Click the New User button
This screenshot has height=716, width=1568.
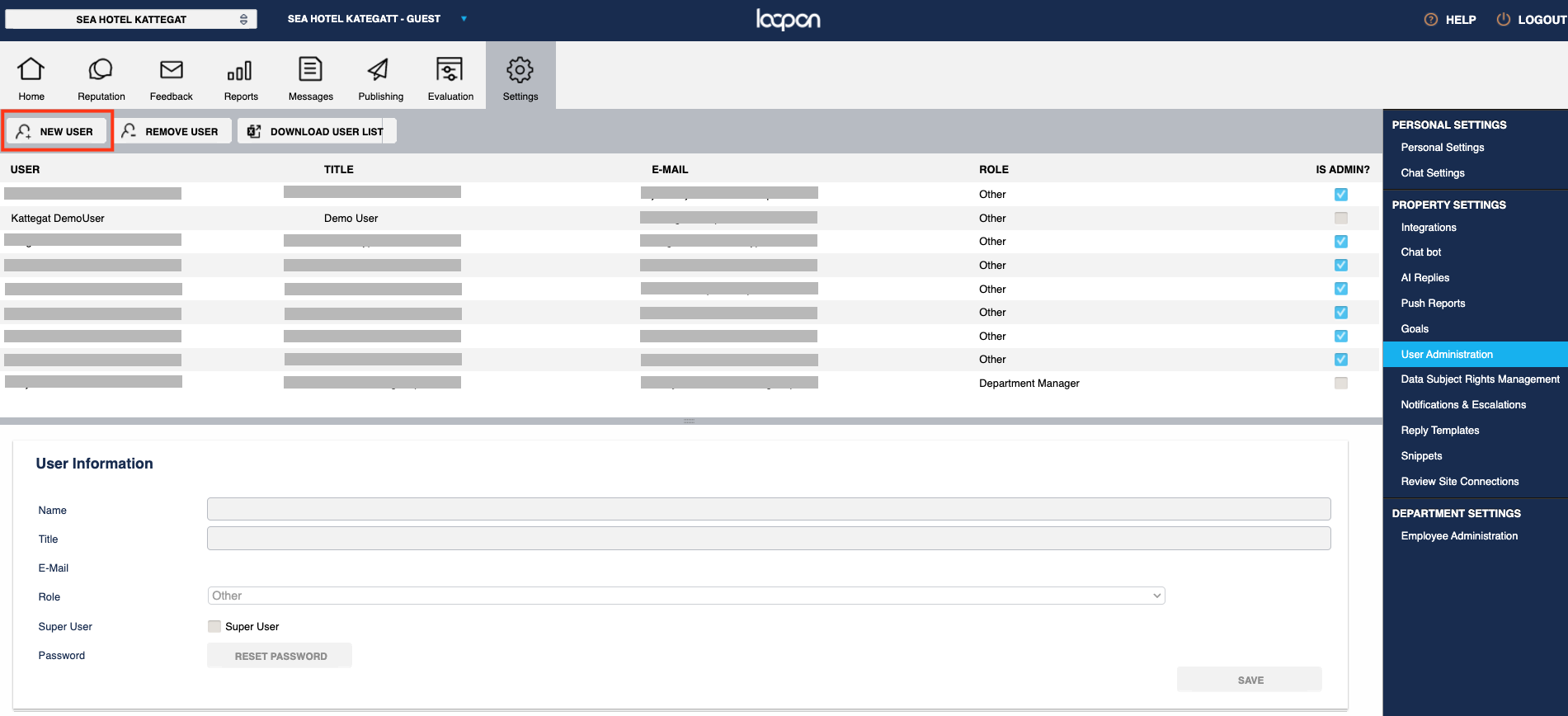pyautogui.click(x=57, y=131)
